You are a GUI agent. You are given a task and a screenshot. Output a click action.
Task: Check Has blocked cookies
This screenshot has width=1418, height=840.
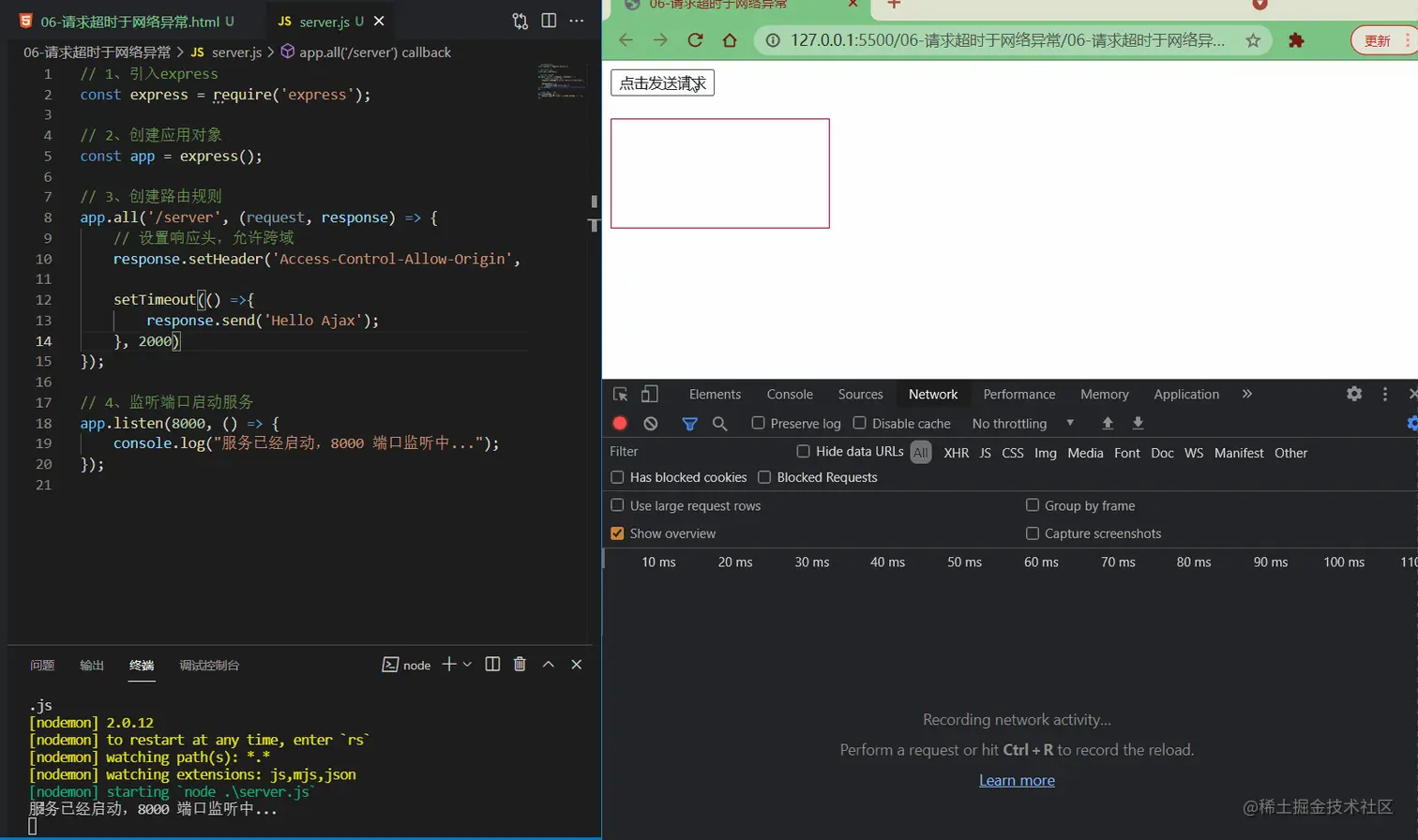pos(617,477)
